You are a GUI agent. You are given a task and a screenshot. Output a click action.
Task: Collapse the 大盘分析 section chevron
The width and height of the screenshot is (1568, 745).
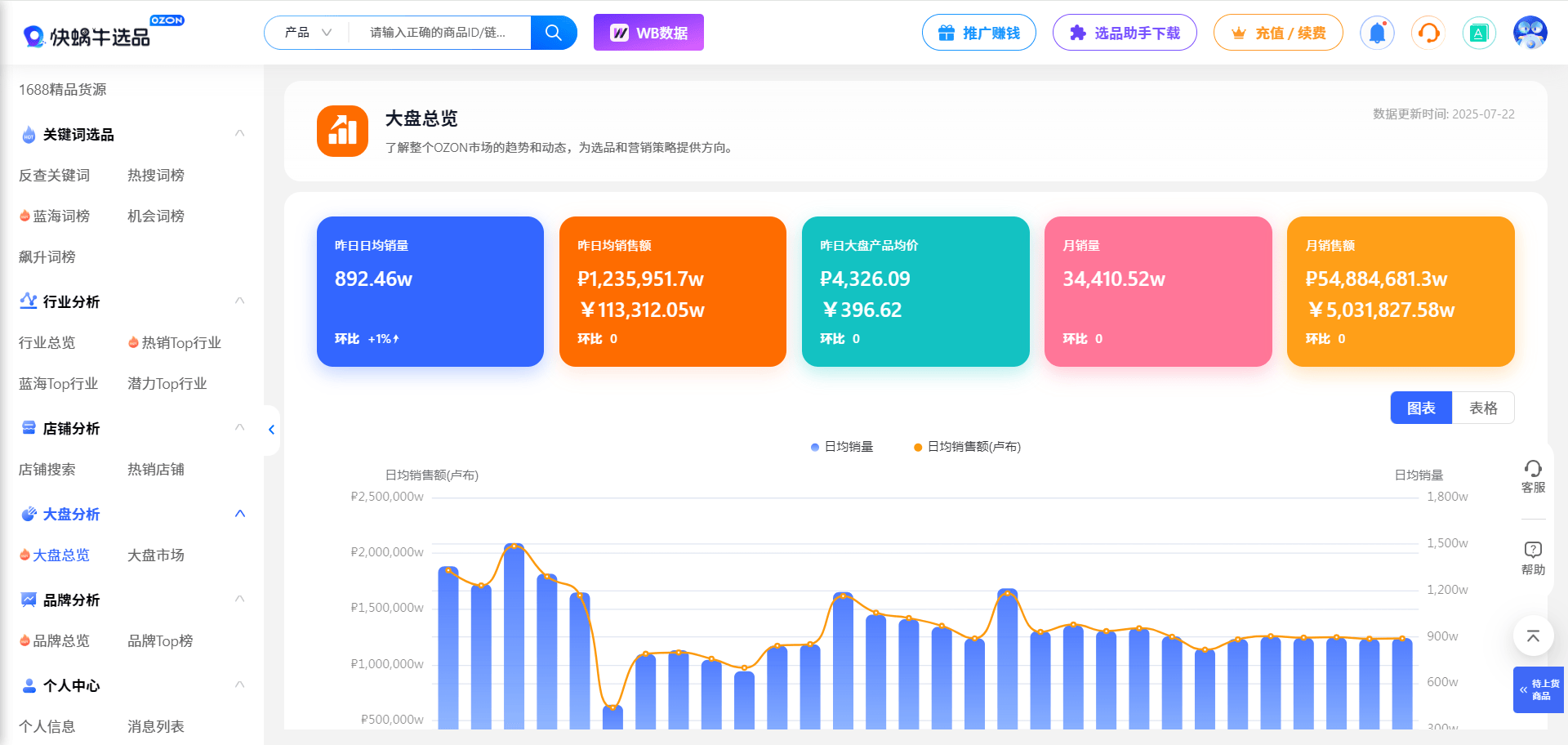(239, 514)
